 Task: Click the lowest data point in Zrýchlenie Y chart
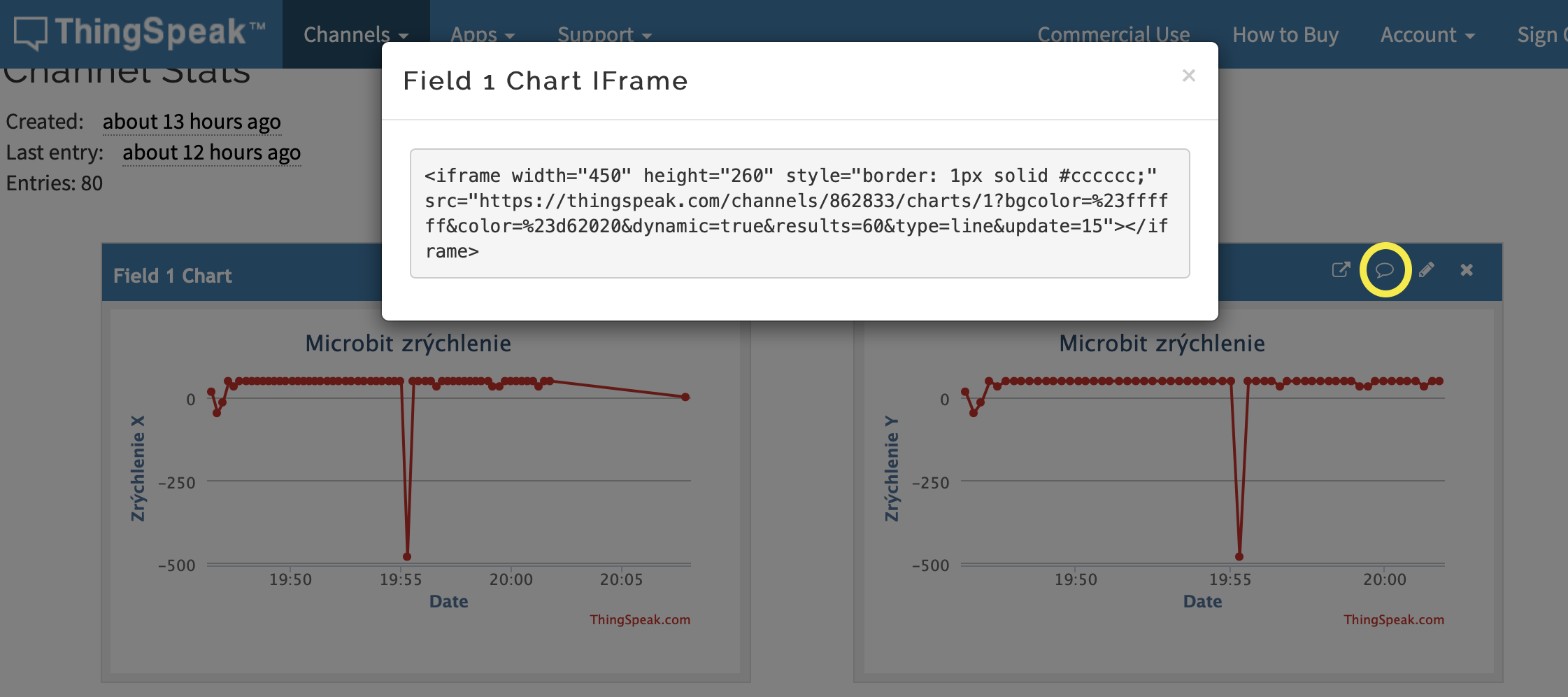tap(1239, 556)
